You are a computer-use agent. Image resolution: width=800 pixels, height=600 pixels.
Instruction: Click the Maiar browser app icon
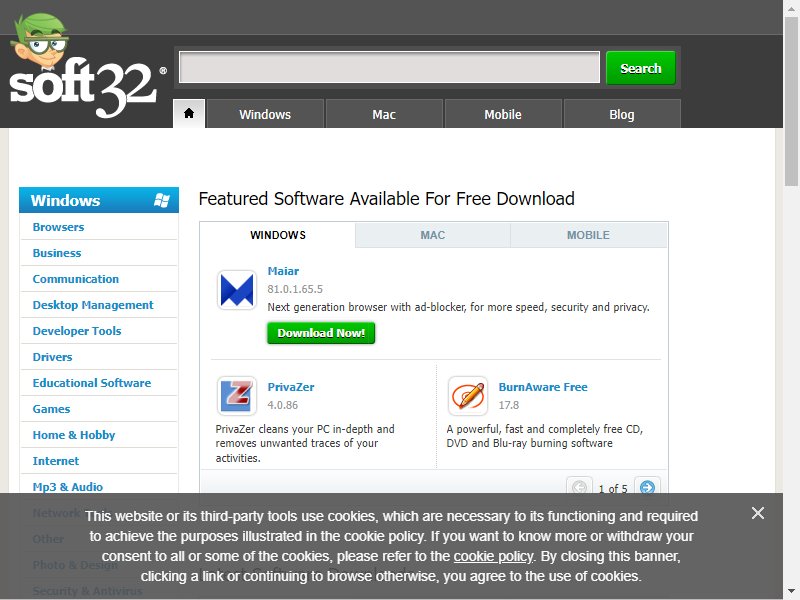pyautogui.click(x=236, y=290)
